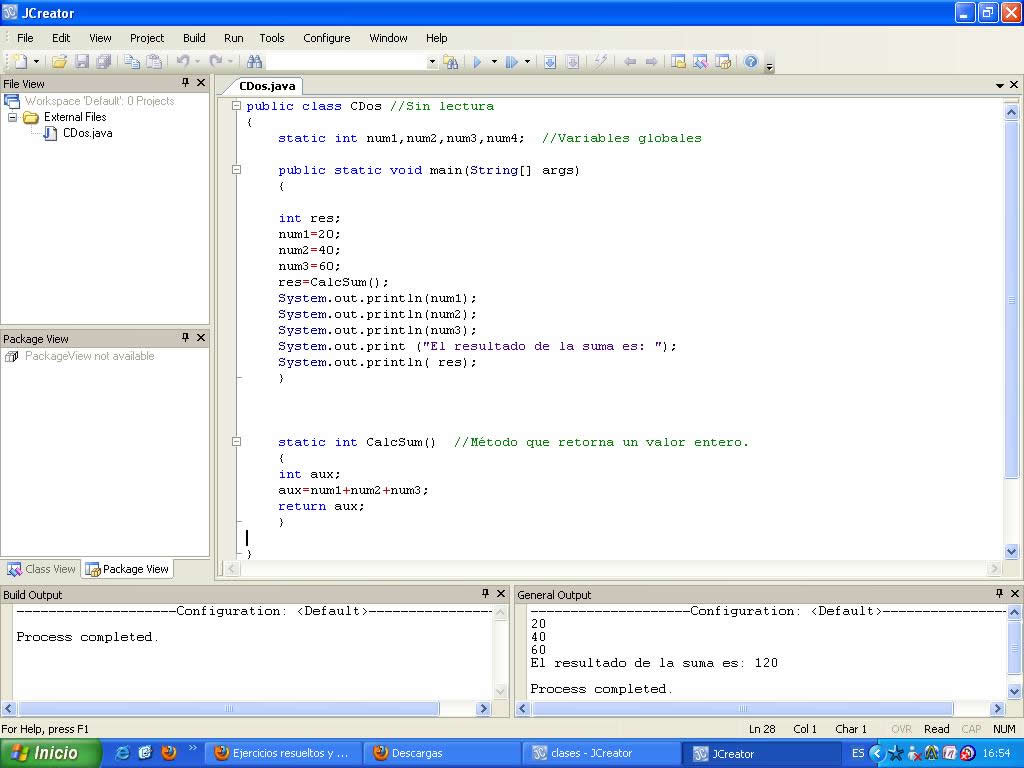This screenshot has width=1024, height=768.
Task: Pin the Package View panel
Action: click(185, 338)
